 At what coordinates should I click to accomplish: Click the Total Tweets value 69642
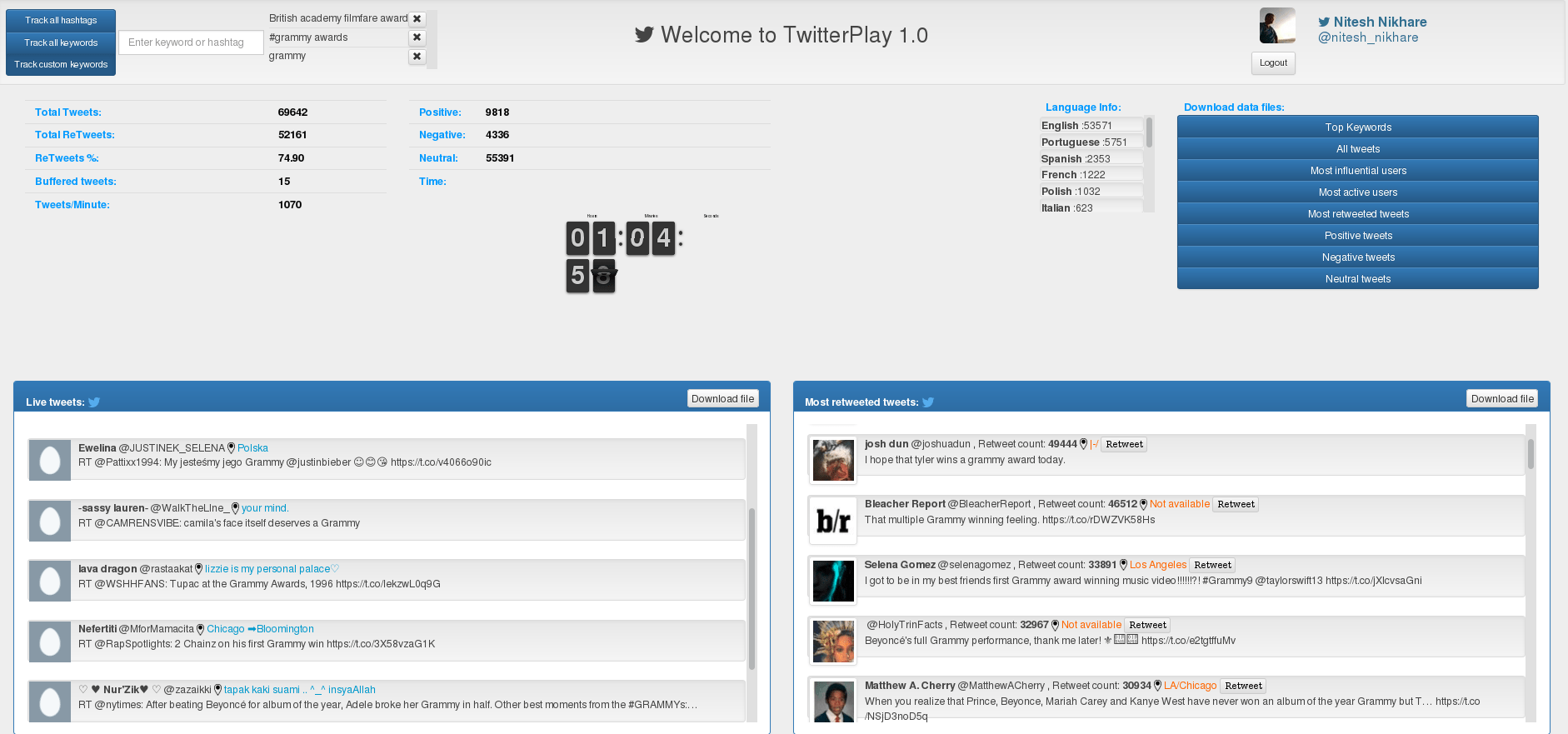(292, 112)
